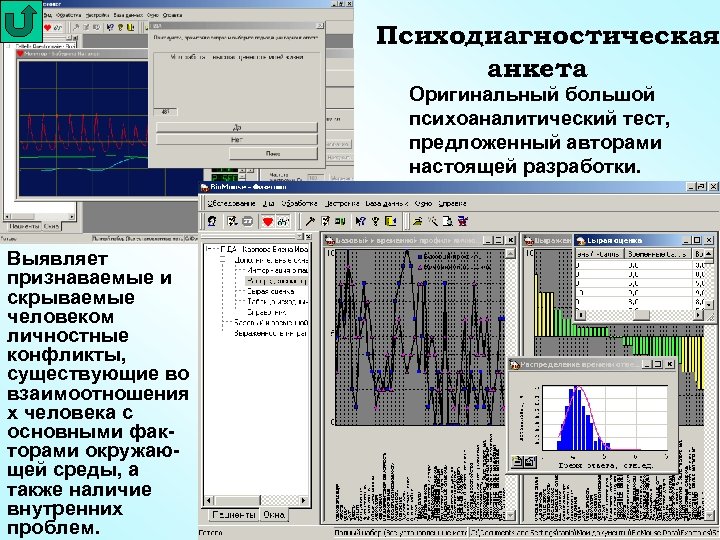Click the green blocks icon in front toolbar
Screen dimensions: 720x540
pos(340,222)
